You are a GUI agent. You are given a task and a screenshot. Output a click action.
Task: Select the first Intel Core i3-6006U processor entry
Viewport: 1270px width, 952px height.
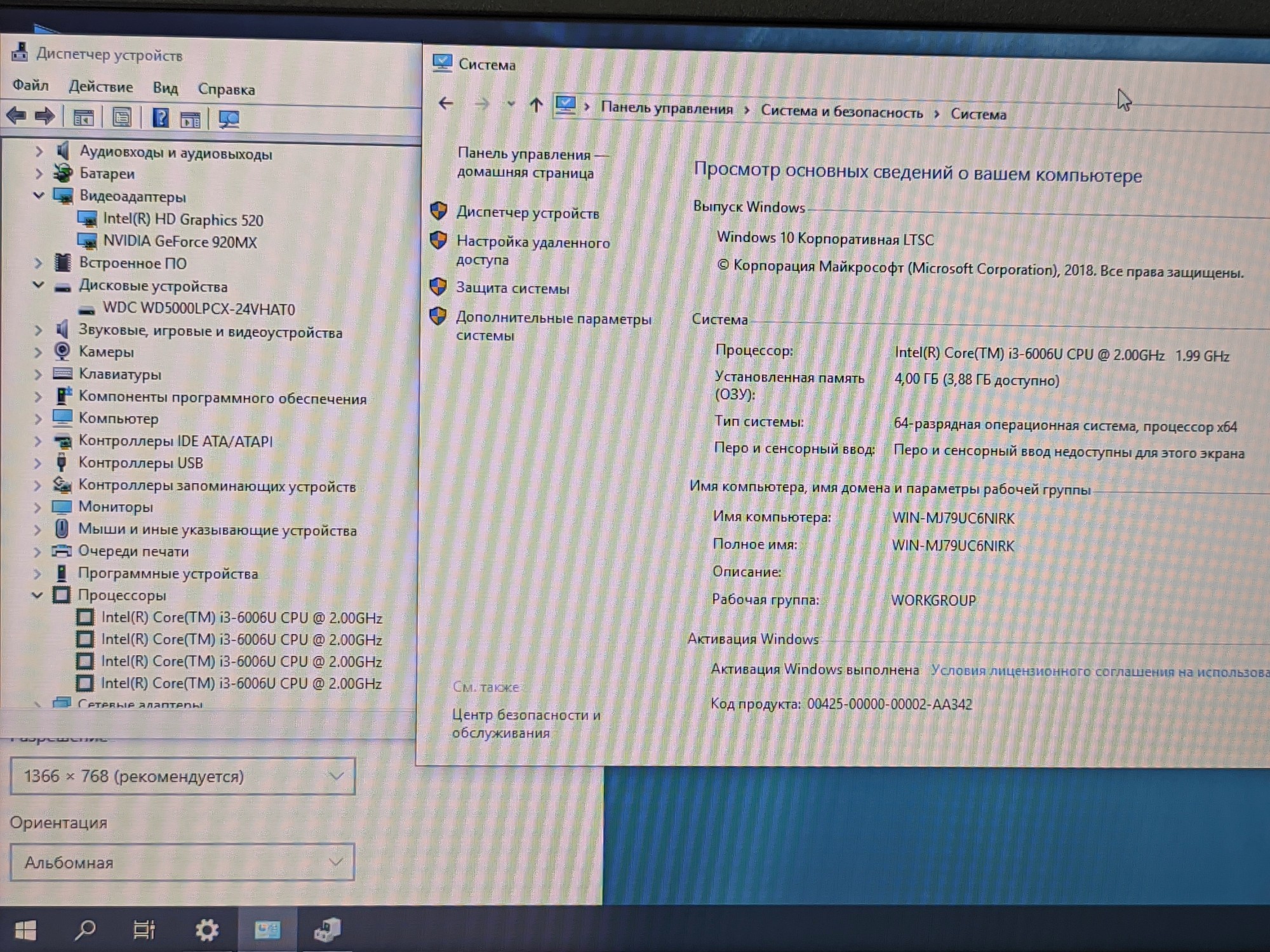click(241, 618)
